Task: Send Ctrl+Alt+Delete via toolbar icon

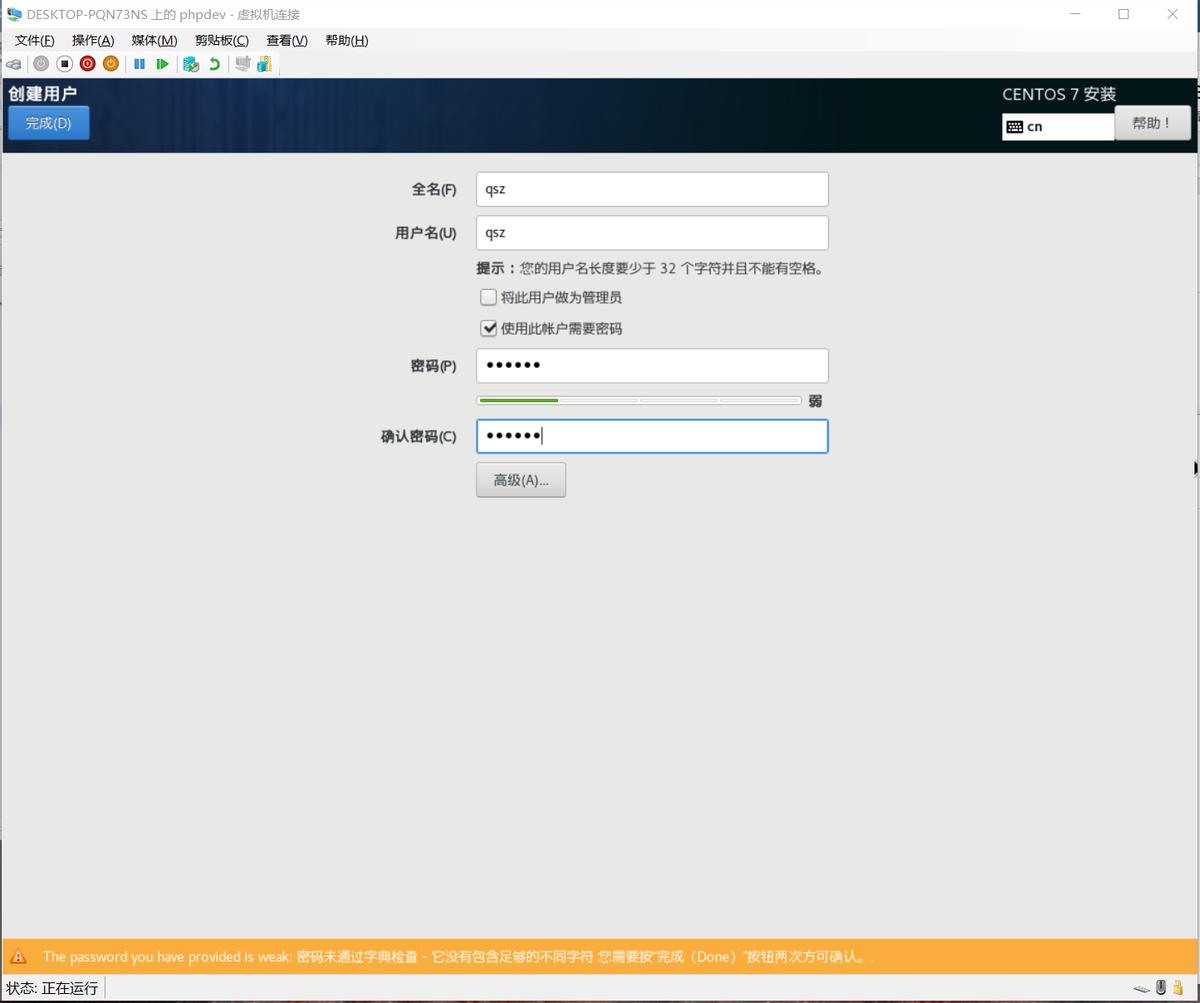Action: (x=13, y=63)
